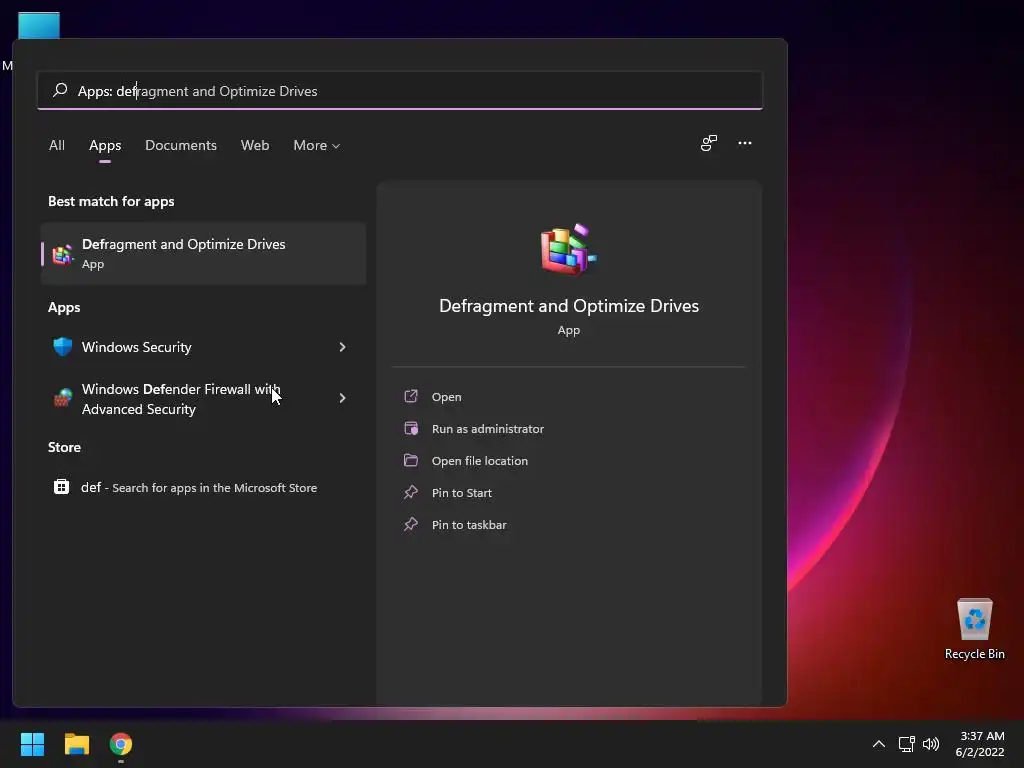Select the Recycle Bin desktop icon

click(x=974, y=629)
